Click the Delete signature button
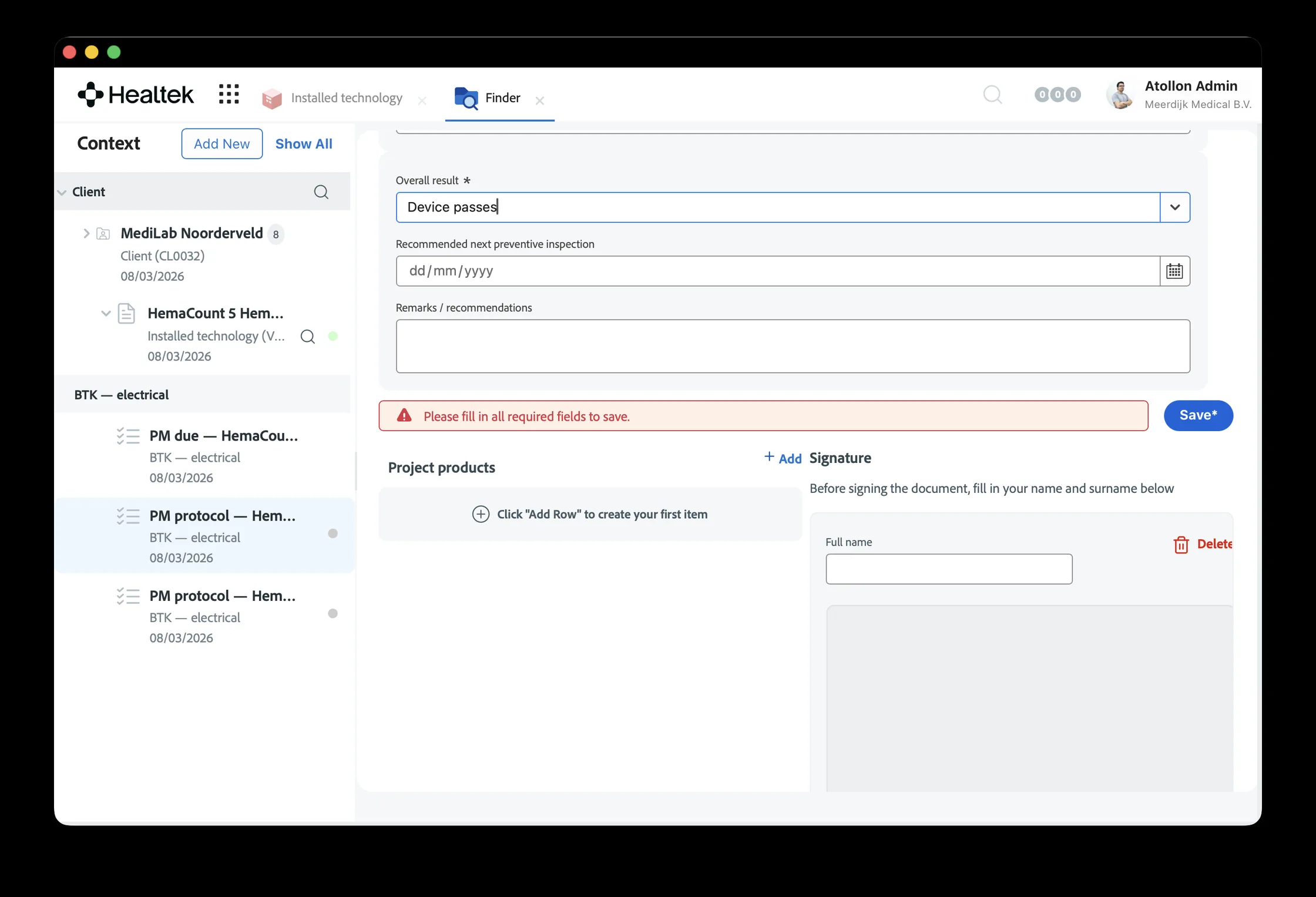1316x897 pixels. (1202, 545)
